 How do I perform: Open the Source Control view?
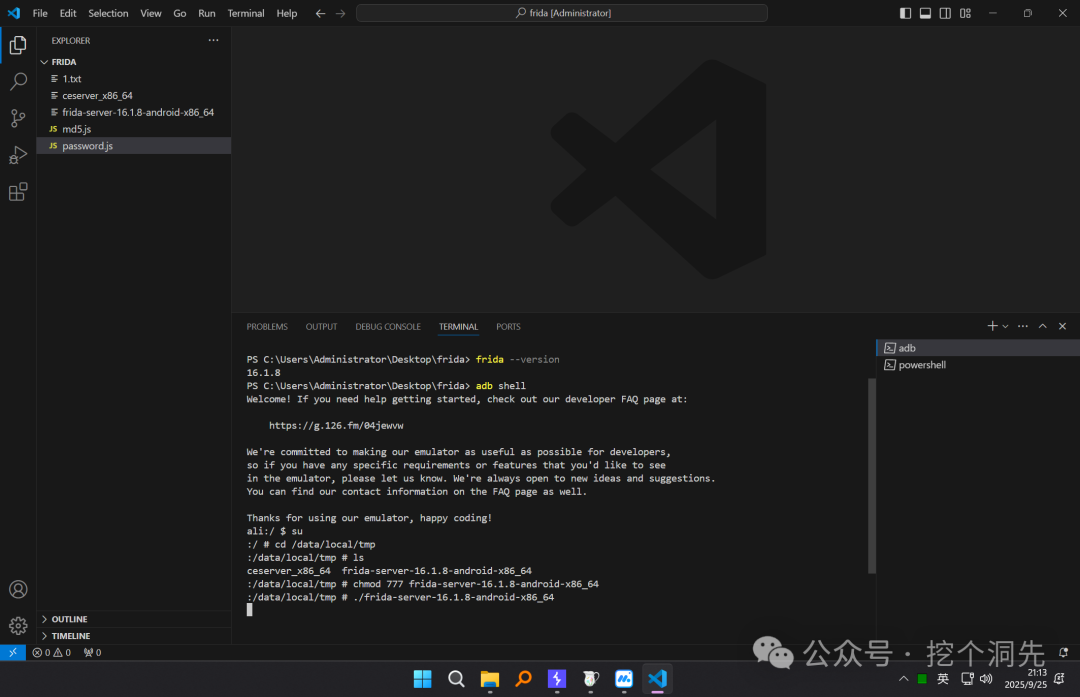click(18, 118)
